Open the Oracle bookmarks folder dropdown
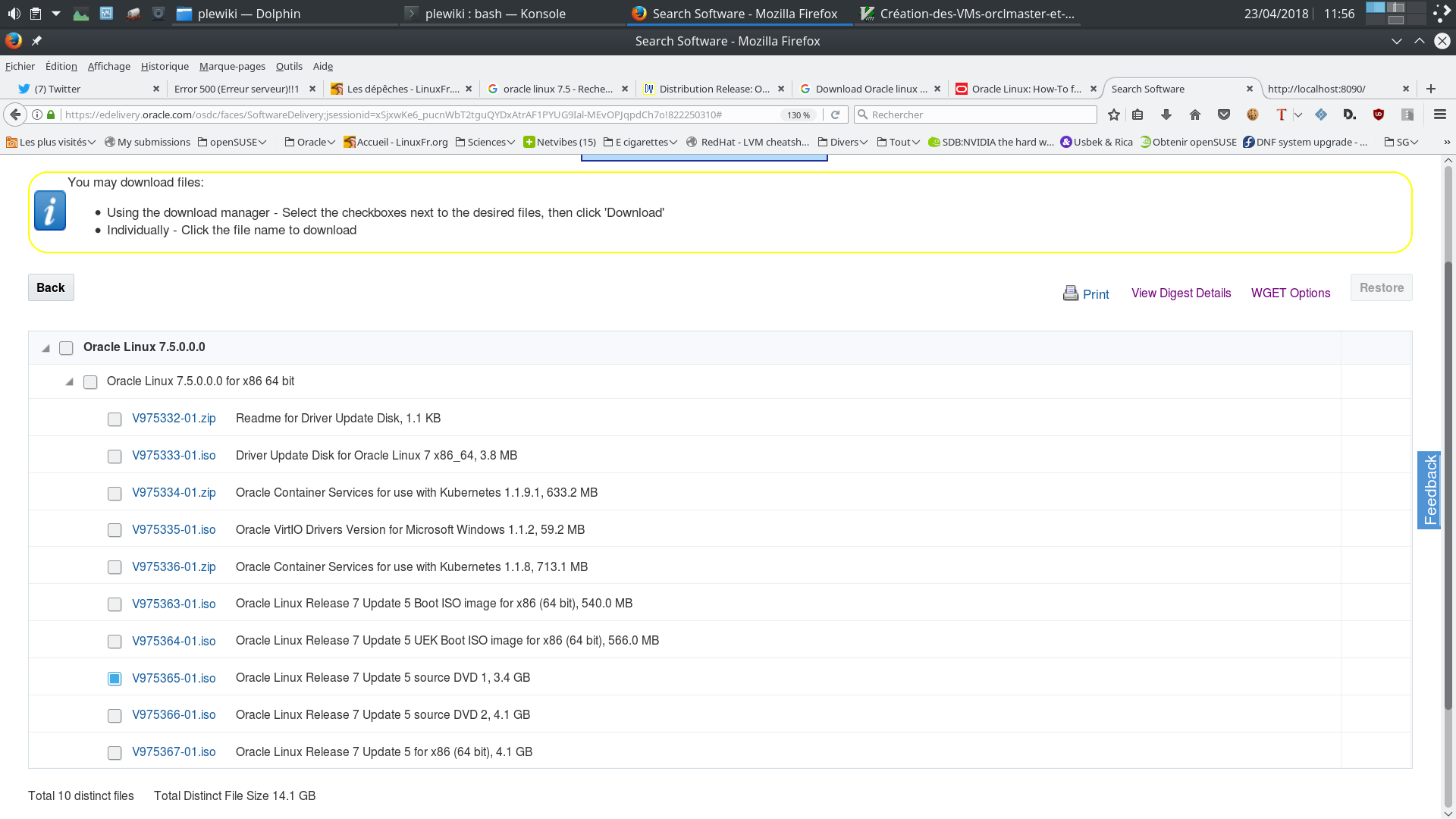This screenshot has height=819, width=1456. point(311,142)
